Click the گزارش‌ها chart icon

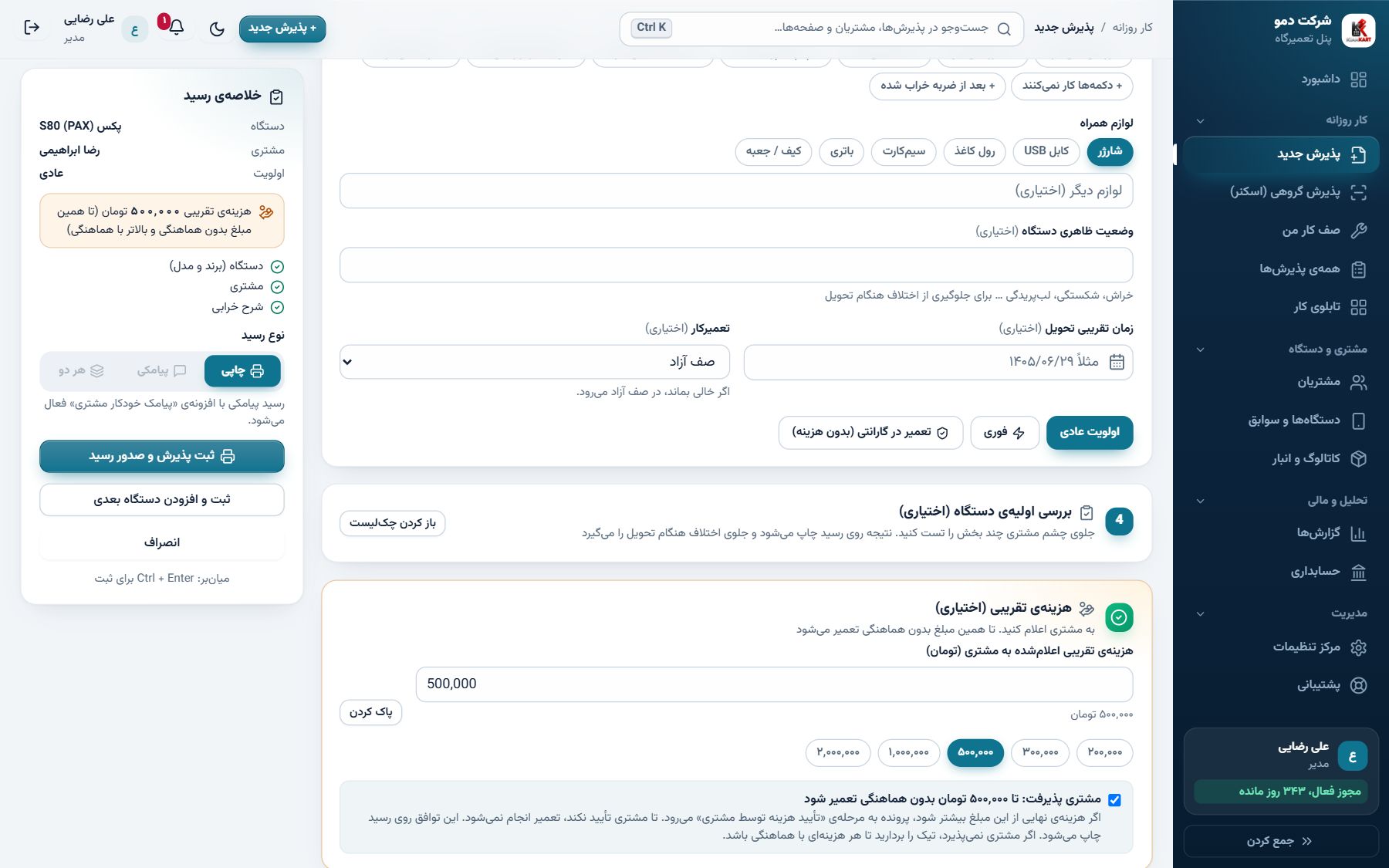(1359, 533)
